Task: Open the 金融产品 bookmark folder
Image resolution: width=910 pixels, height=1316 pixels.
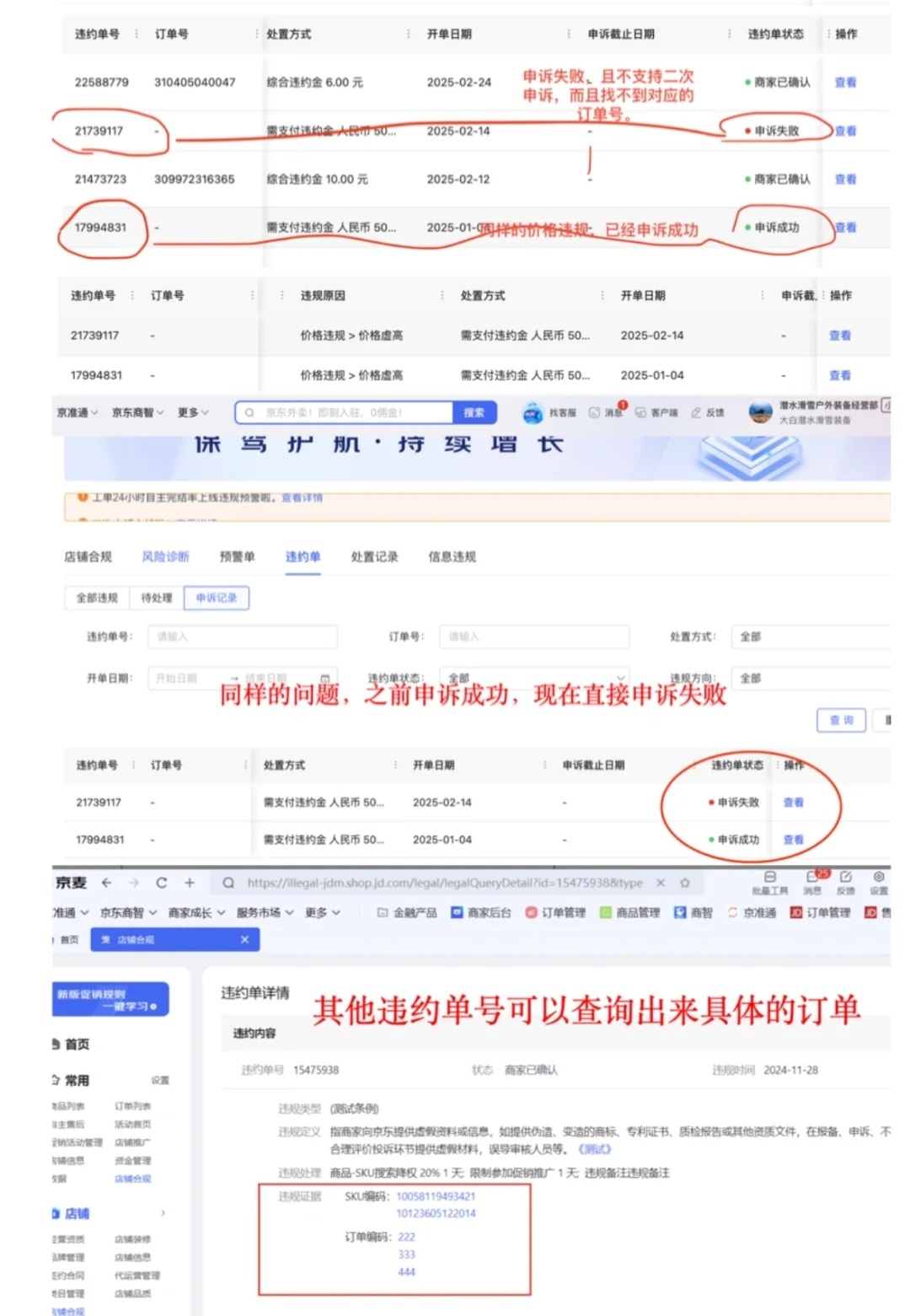Action: point(407,912)
